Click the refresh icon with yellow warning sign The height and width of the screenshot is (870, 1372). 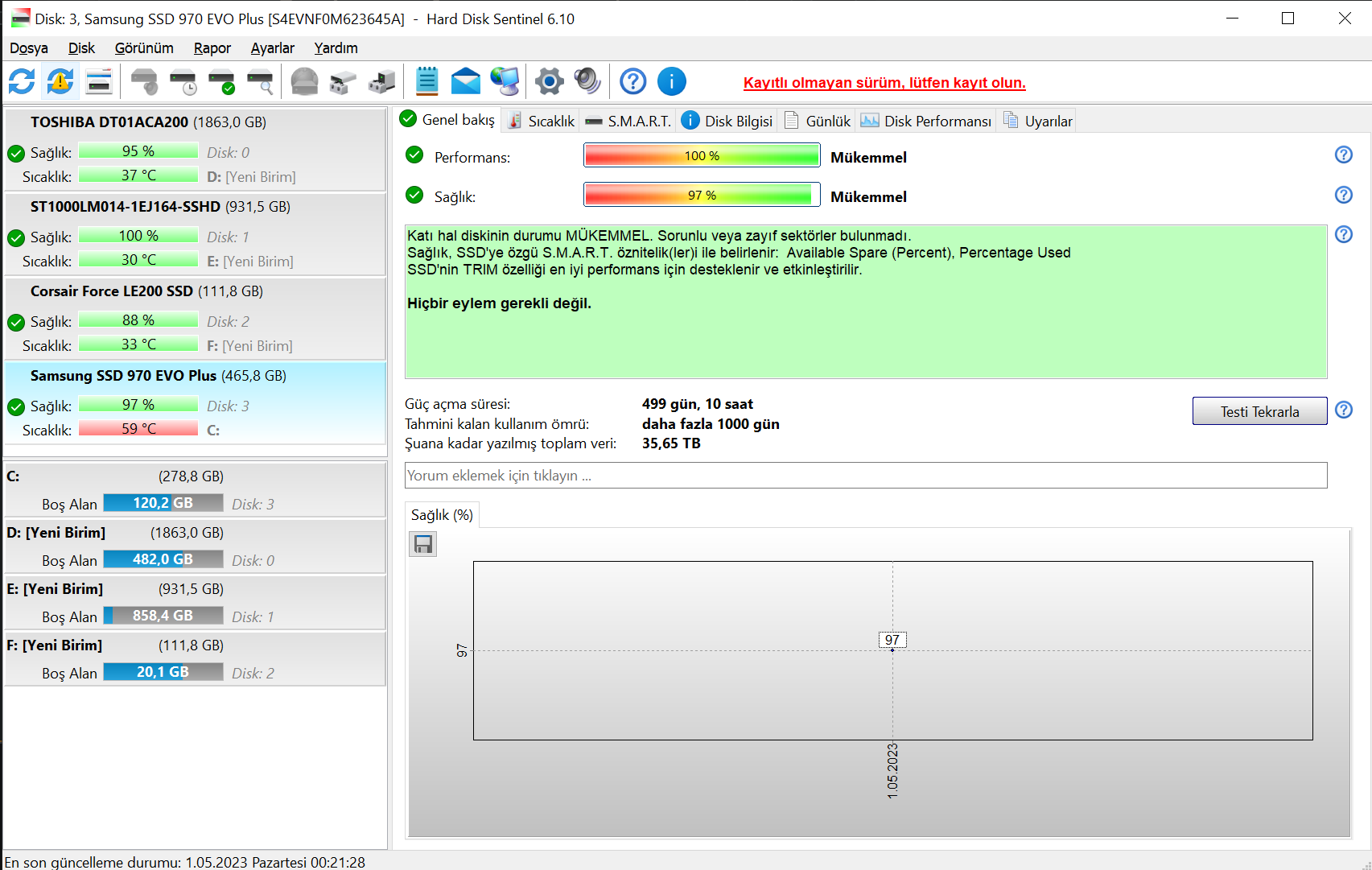(x=60, y=81)
